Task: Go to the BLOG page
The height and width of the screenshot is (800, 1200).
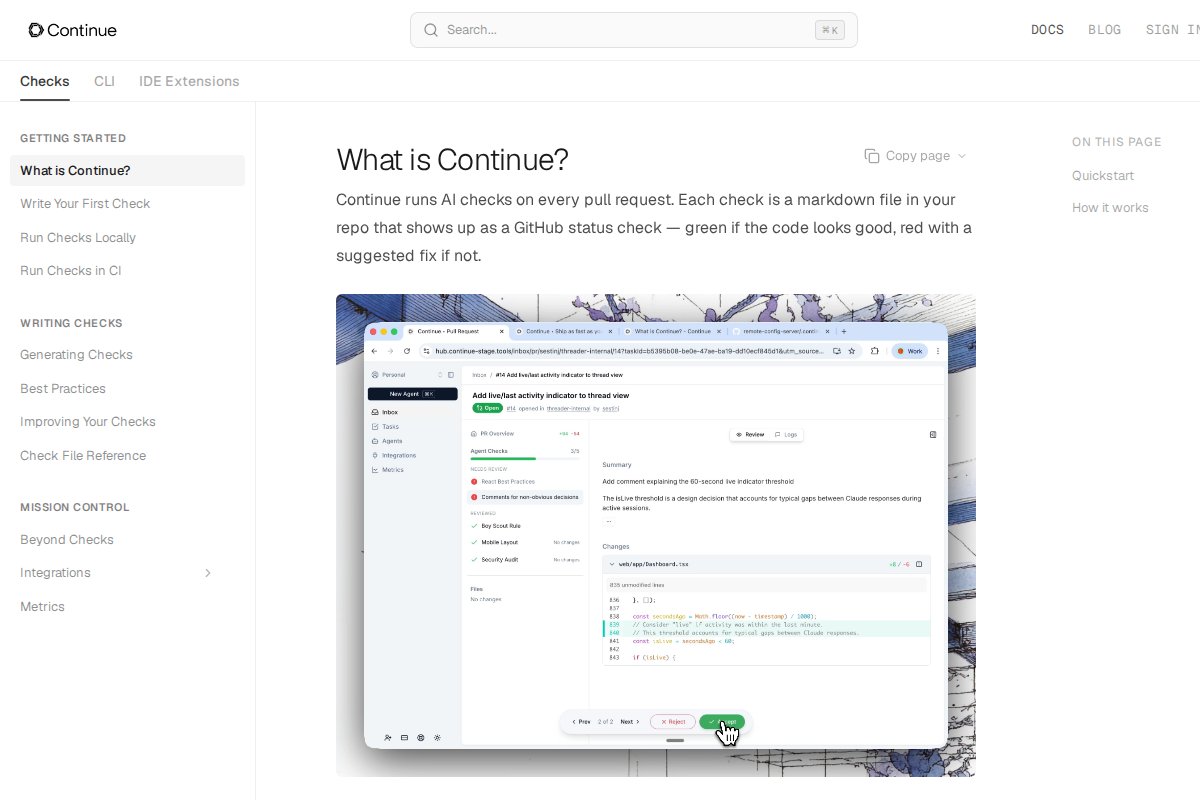Action: (1104, 30)
